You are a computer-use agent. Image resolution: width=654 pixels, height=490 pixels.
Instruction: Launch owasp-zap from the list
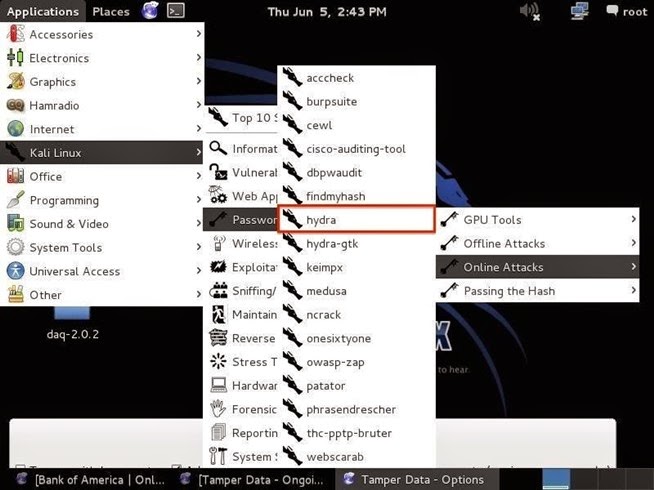[357, 362]
